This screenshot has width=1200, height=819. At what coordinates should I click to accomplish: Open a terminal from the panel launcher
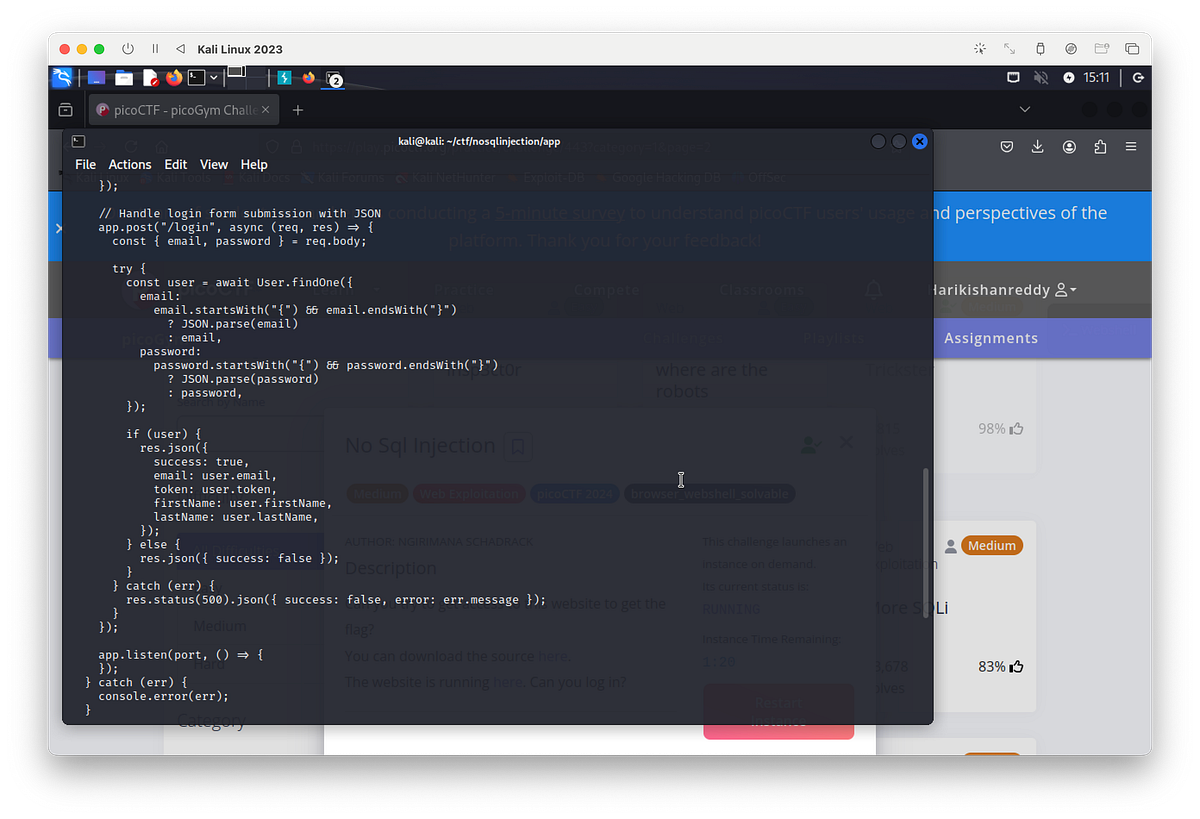[x=195, y=77]
